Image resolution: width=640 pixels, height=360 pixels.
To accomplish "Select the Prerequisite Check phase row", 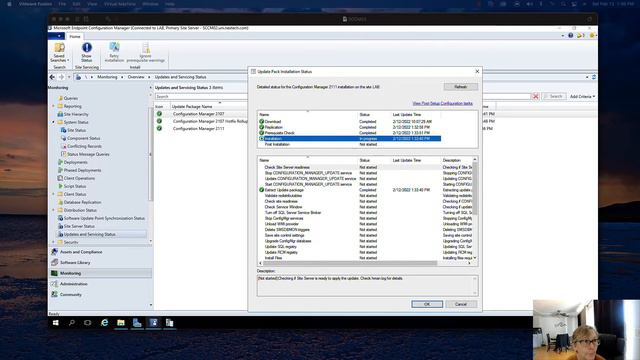I will (x=349, y=133).
